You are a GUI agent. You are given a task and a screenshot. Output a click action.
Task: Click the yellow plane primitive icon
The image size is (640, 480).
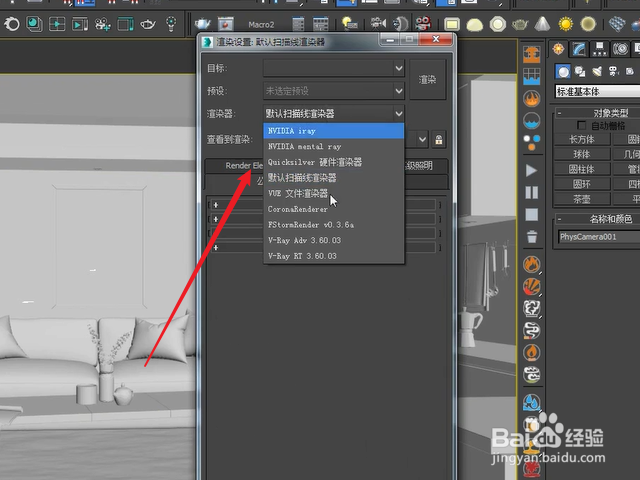(x=451, y=24)
